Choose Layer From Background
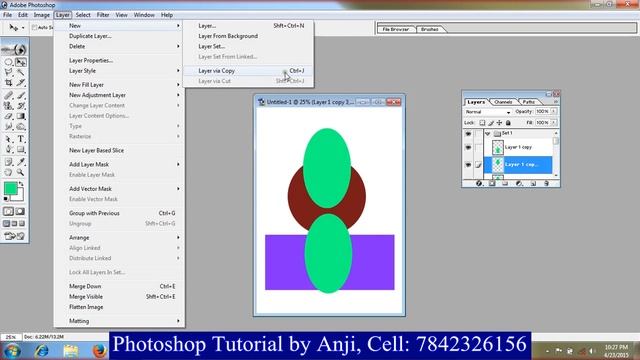This screenshot has height=360, width=640. pyautogui.click(x=248, y=36)
